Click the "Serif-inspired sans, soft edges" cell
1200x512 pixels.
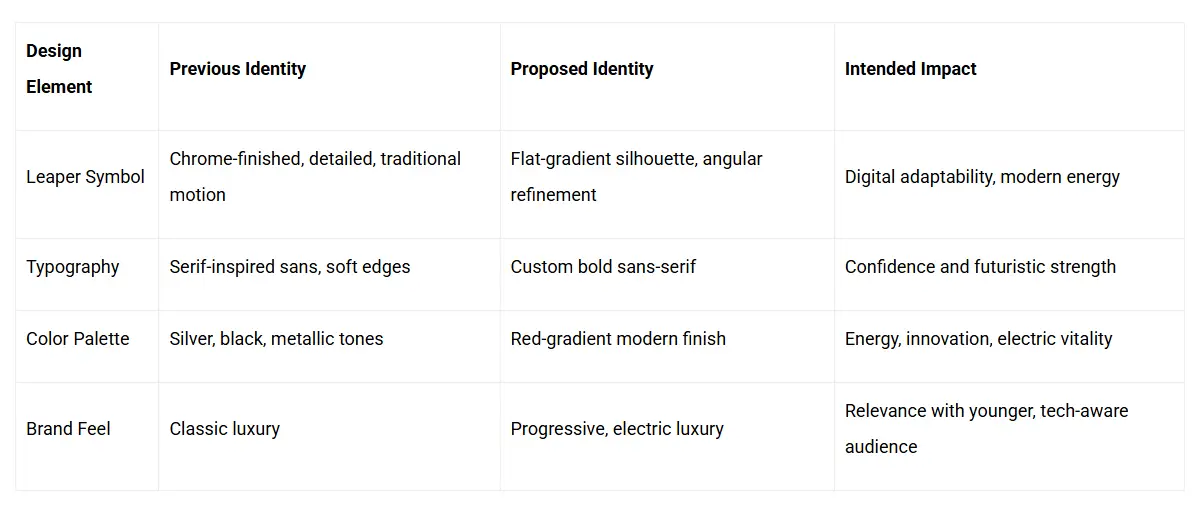coord(290,267)
